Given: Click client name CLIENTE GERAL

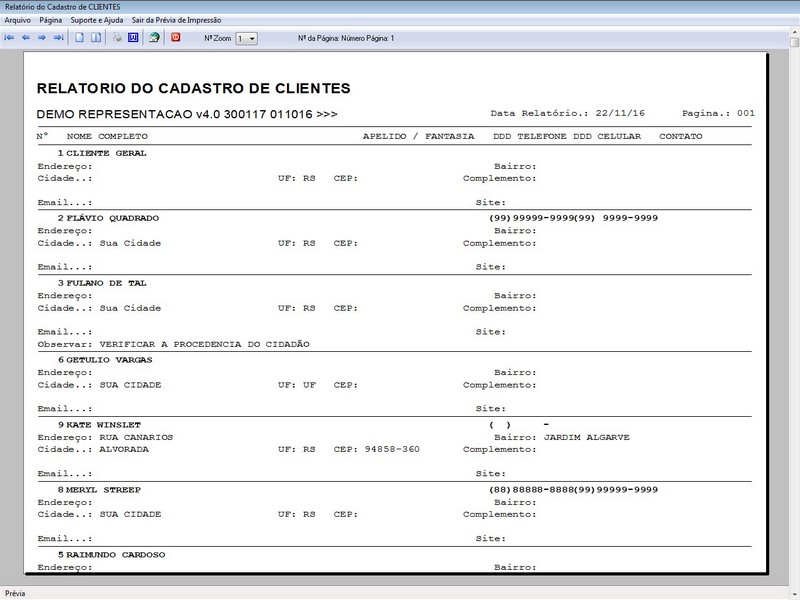Looking at the screenshot, I should (x=107, y=153).
